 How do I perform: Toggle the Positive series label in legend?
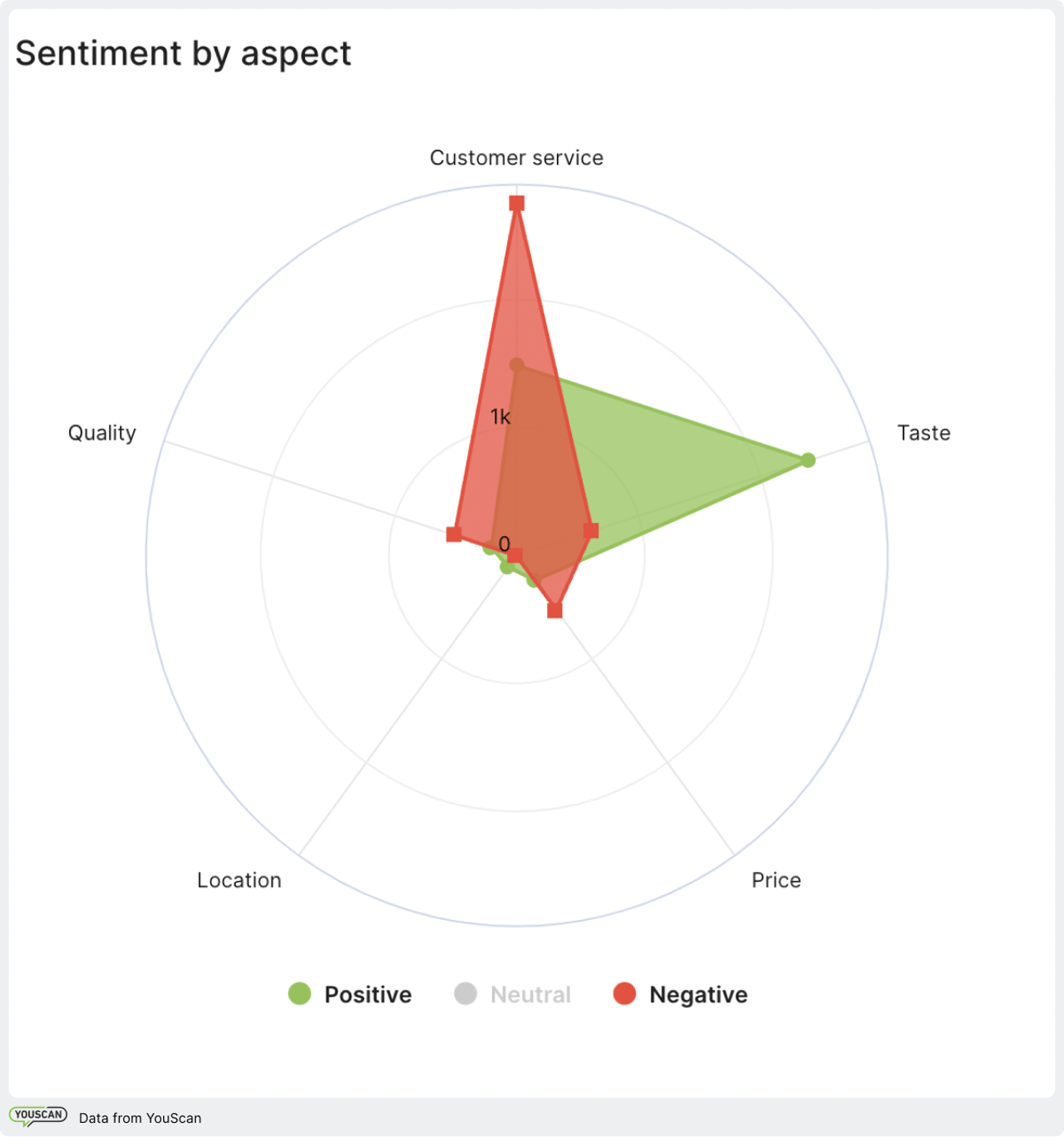click(x=367, y=995)
